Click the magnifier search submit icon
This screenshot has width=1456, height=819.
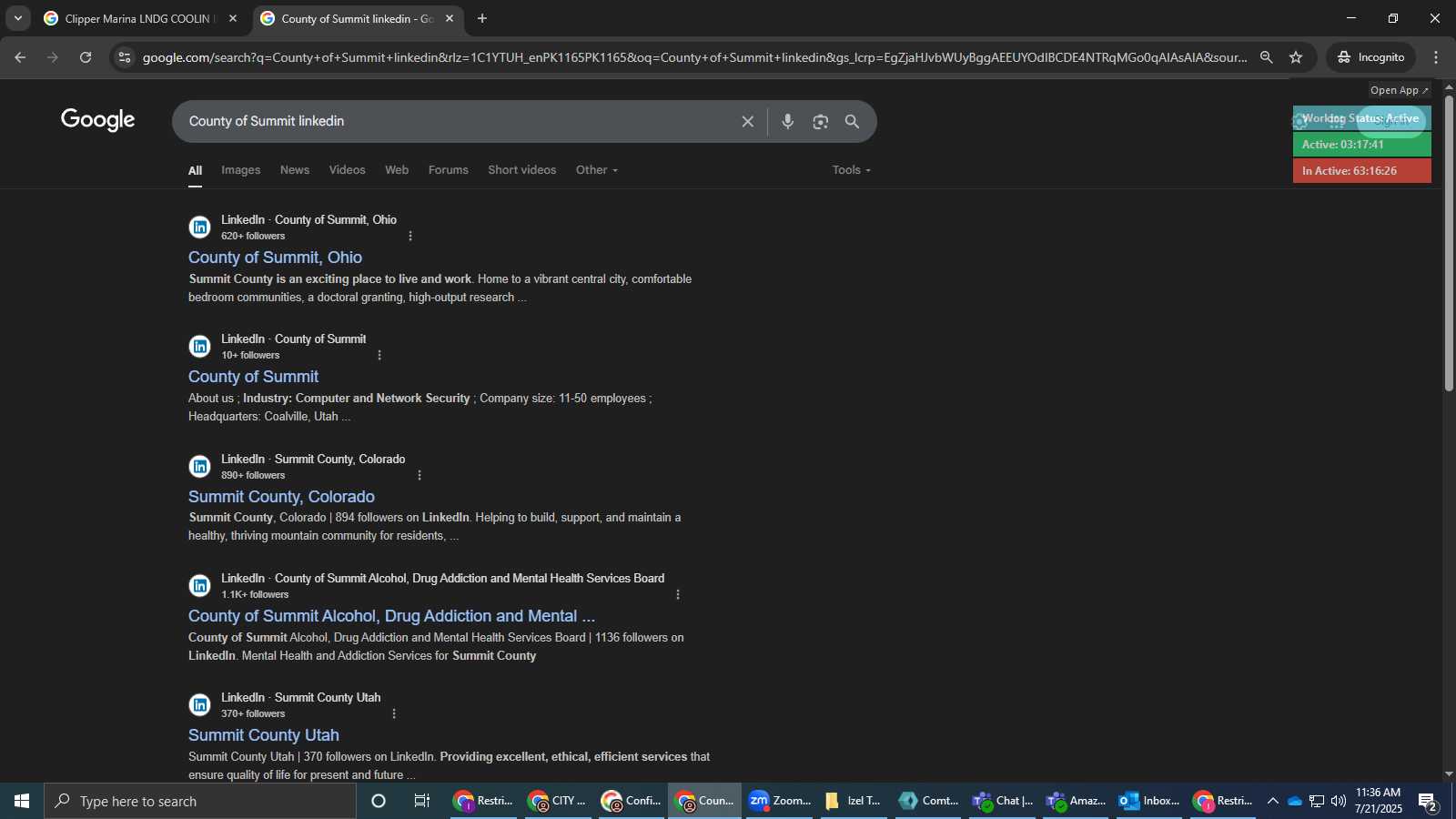pyautogui.click(x=853, y=121)
